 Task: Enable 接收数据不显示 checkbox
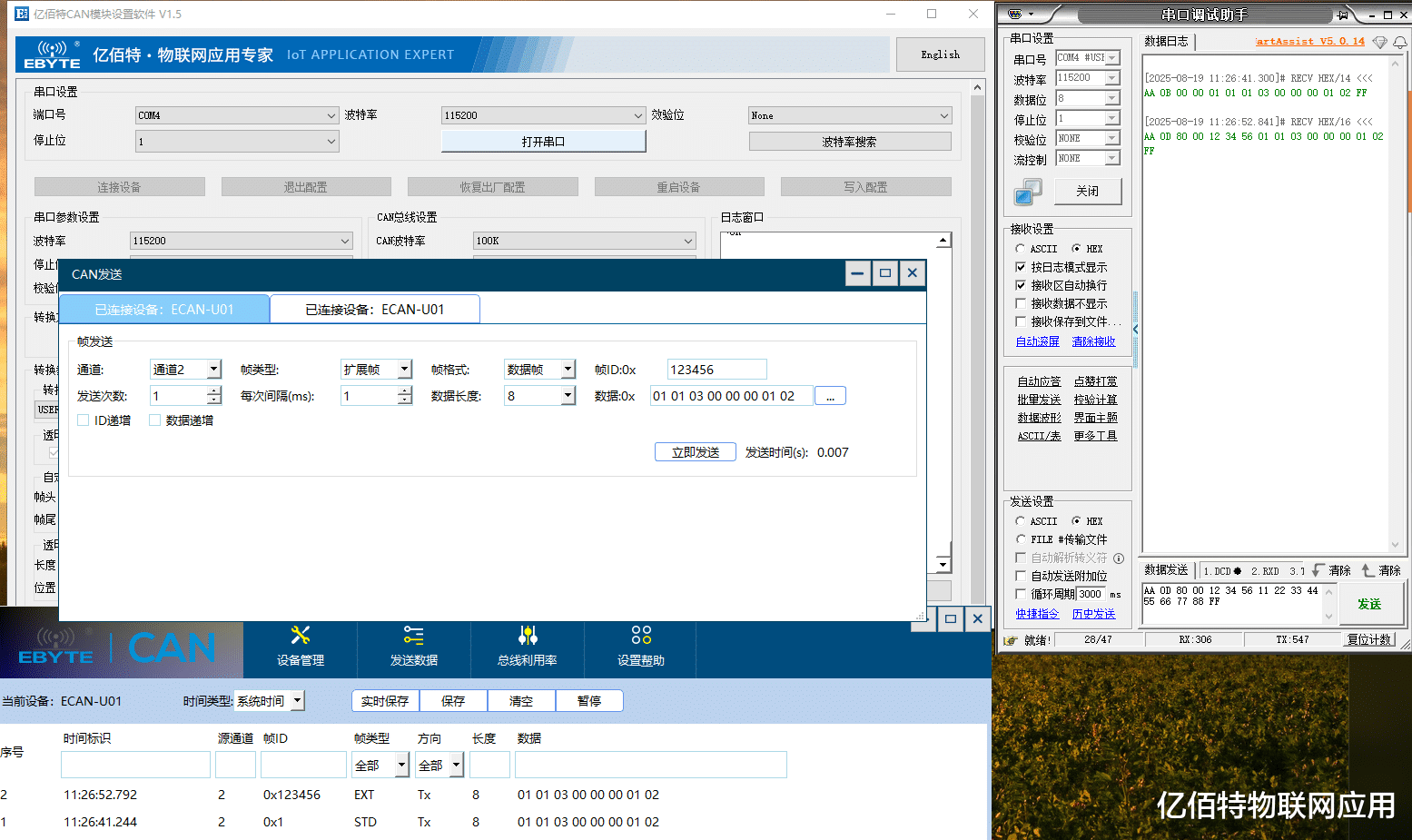pyautogui.click(x=1021, y=303)
